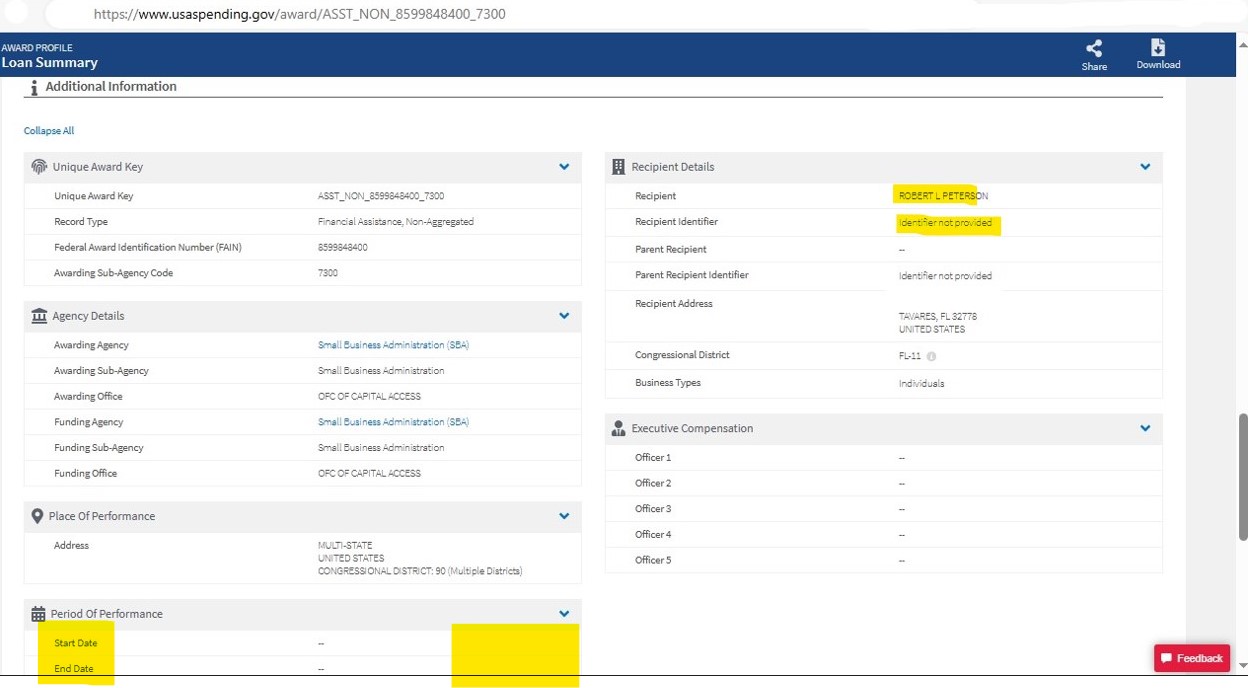Open Awarding Agency Small Business Administration link
The image size is (1248, 688).
(393, 345)
